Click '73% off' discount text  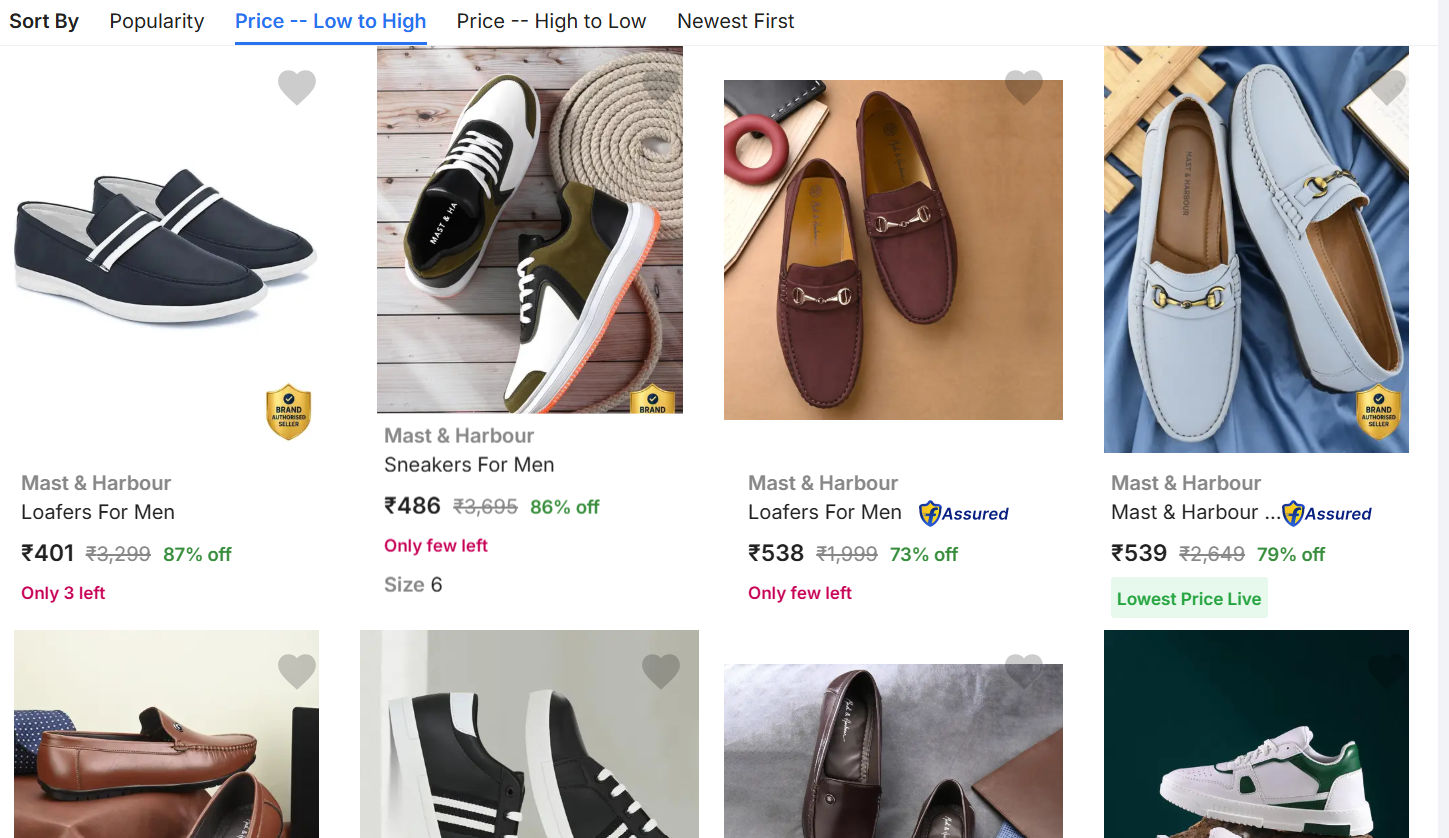click(924, 554)
